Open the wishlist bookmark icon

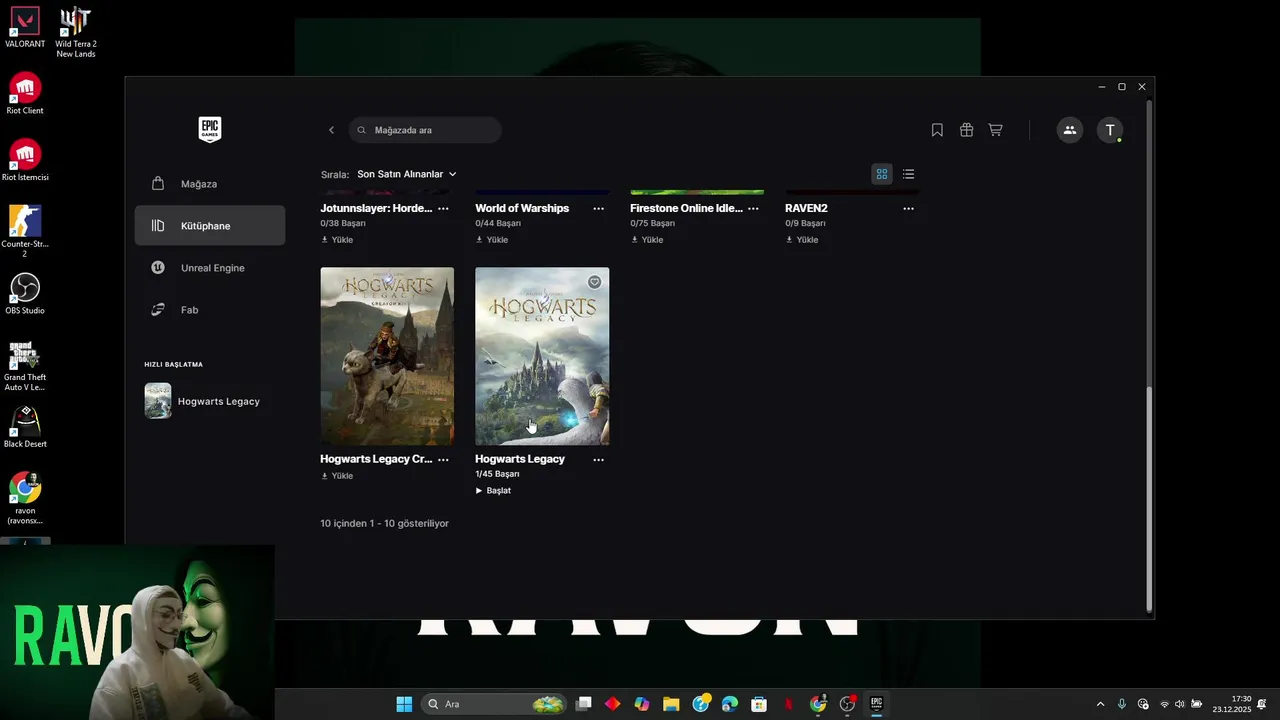click(937, 130)
